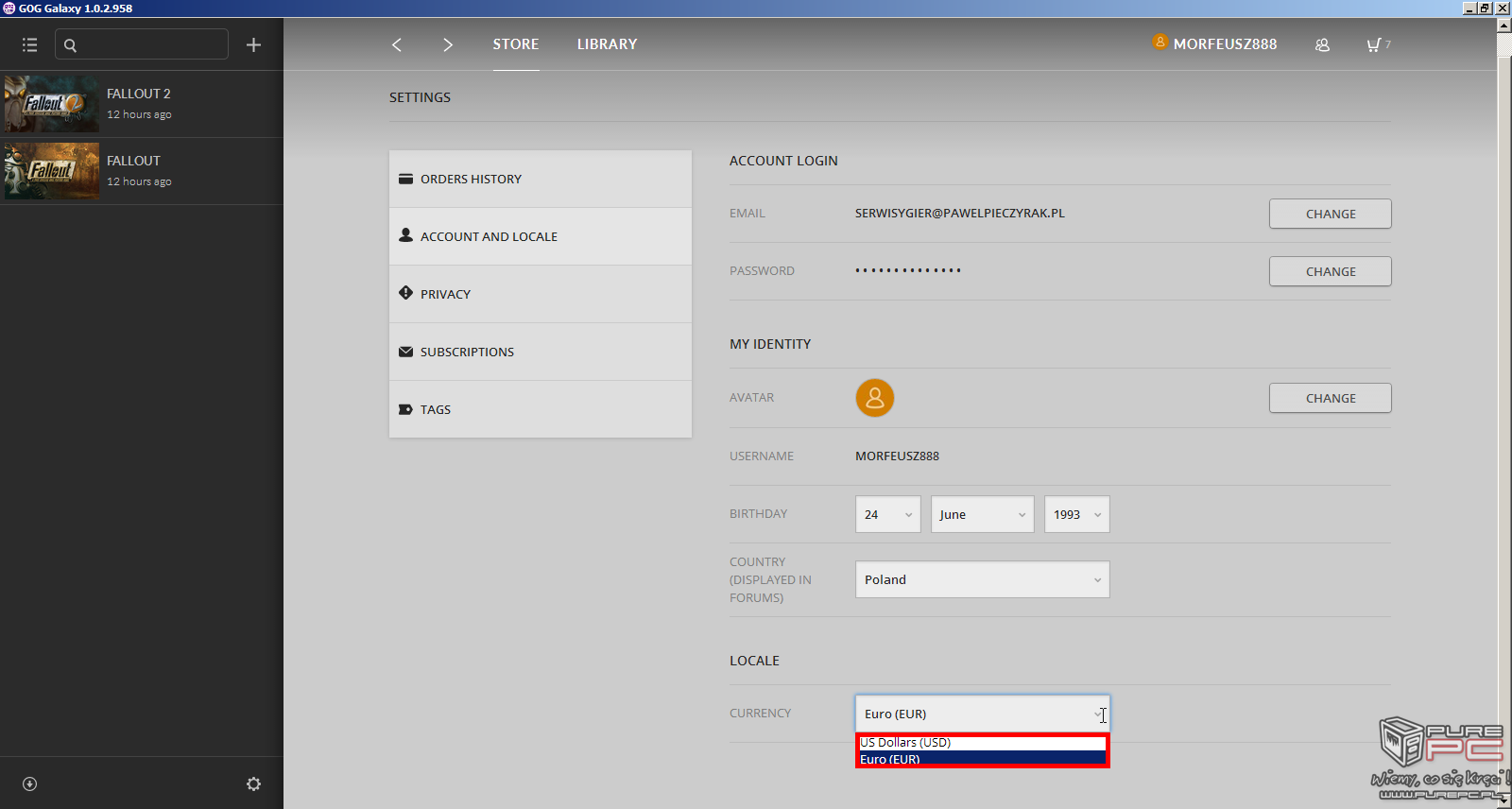
Task: Open the Fallout 2 game thumbnail
Action: tap(52, 104)
